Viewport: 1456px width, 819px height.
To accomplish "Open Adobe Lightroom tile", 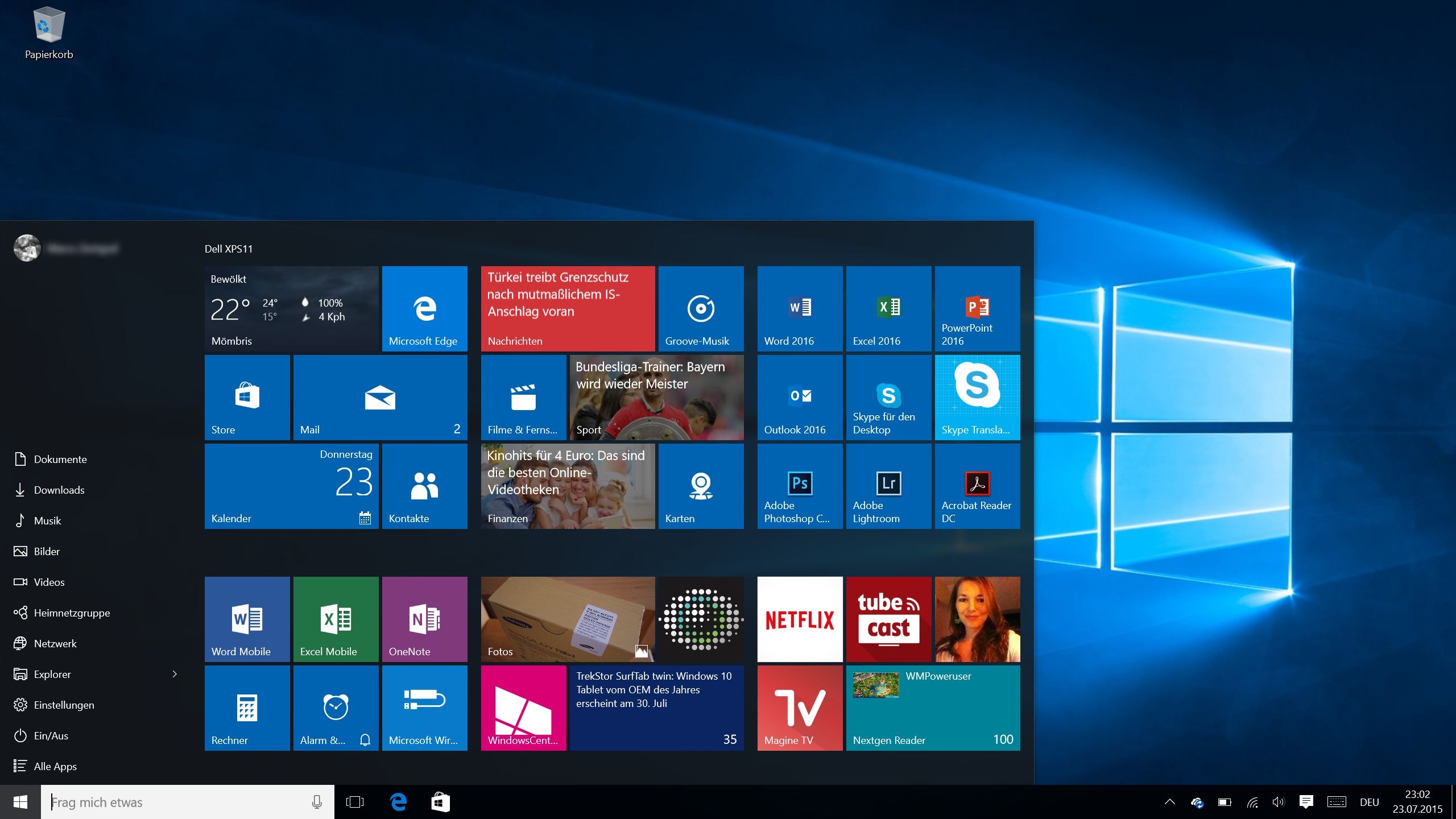I will (x=888, y=486).
